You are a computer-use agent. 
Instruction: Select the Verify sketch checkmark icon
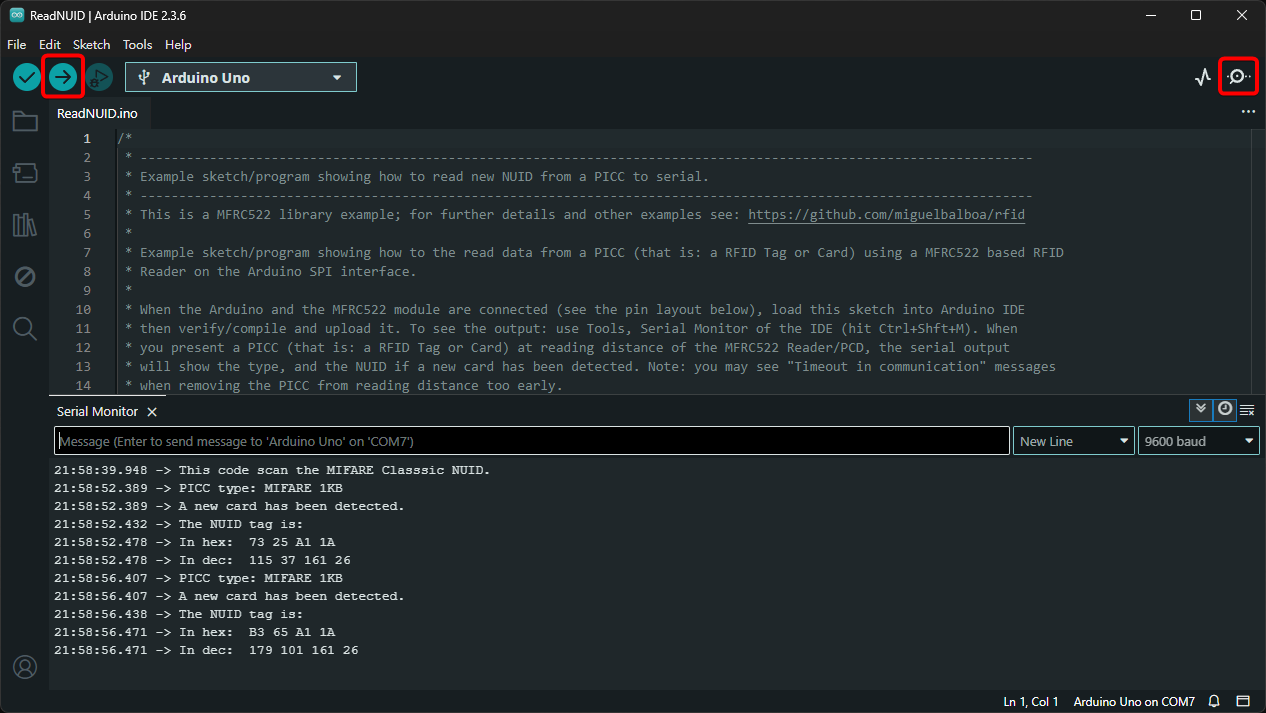click(x=26, y=76)
